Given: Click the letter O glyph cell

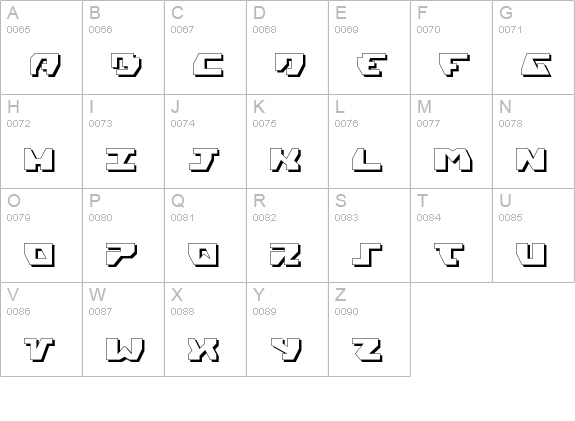Looking at the screenshot, I should coord(41,235).
